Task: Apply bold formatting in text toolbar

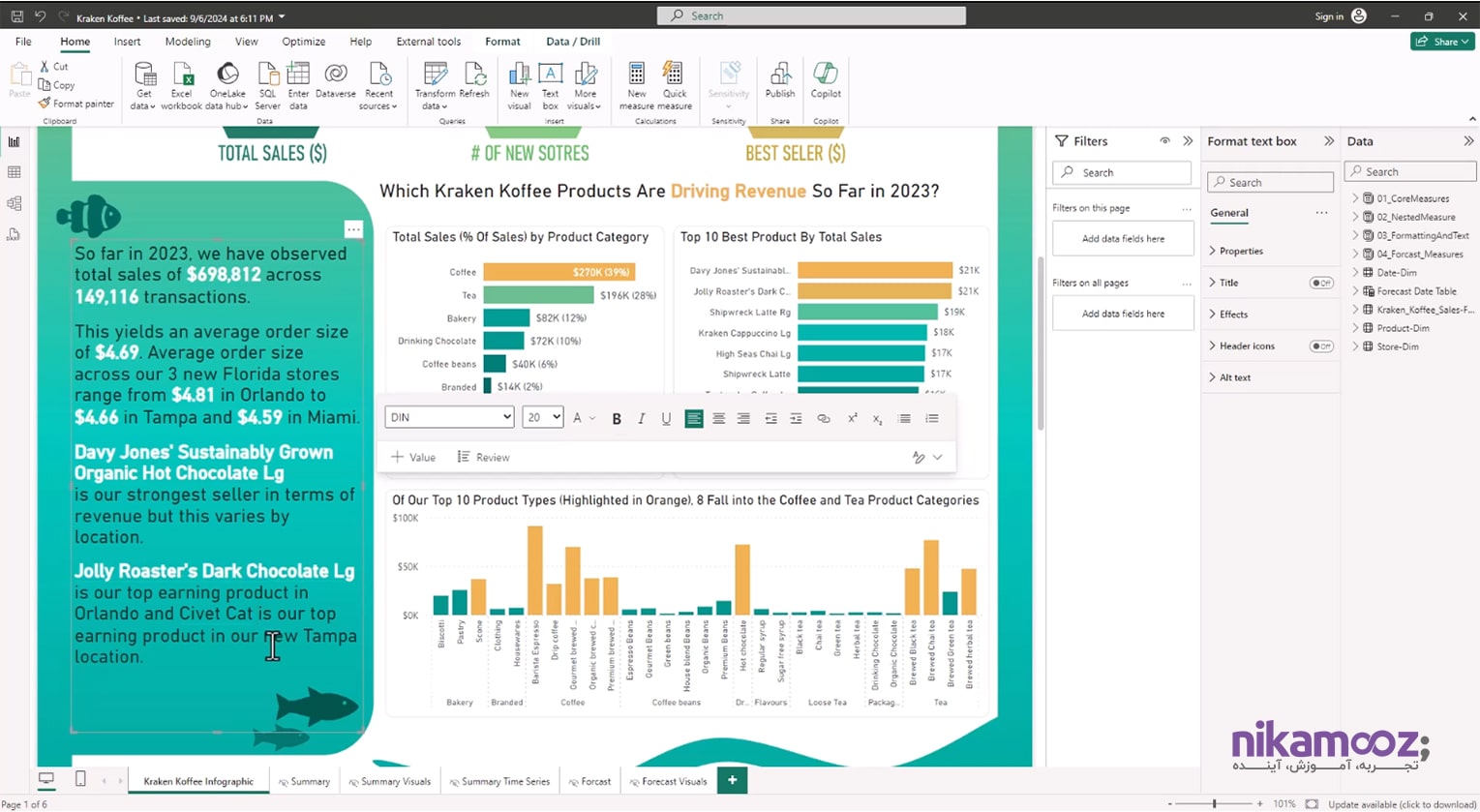Action: (617, 418)
